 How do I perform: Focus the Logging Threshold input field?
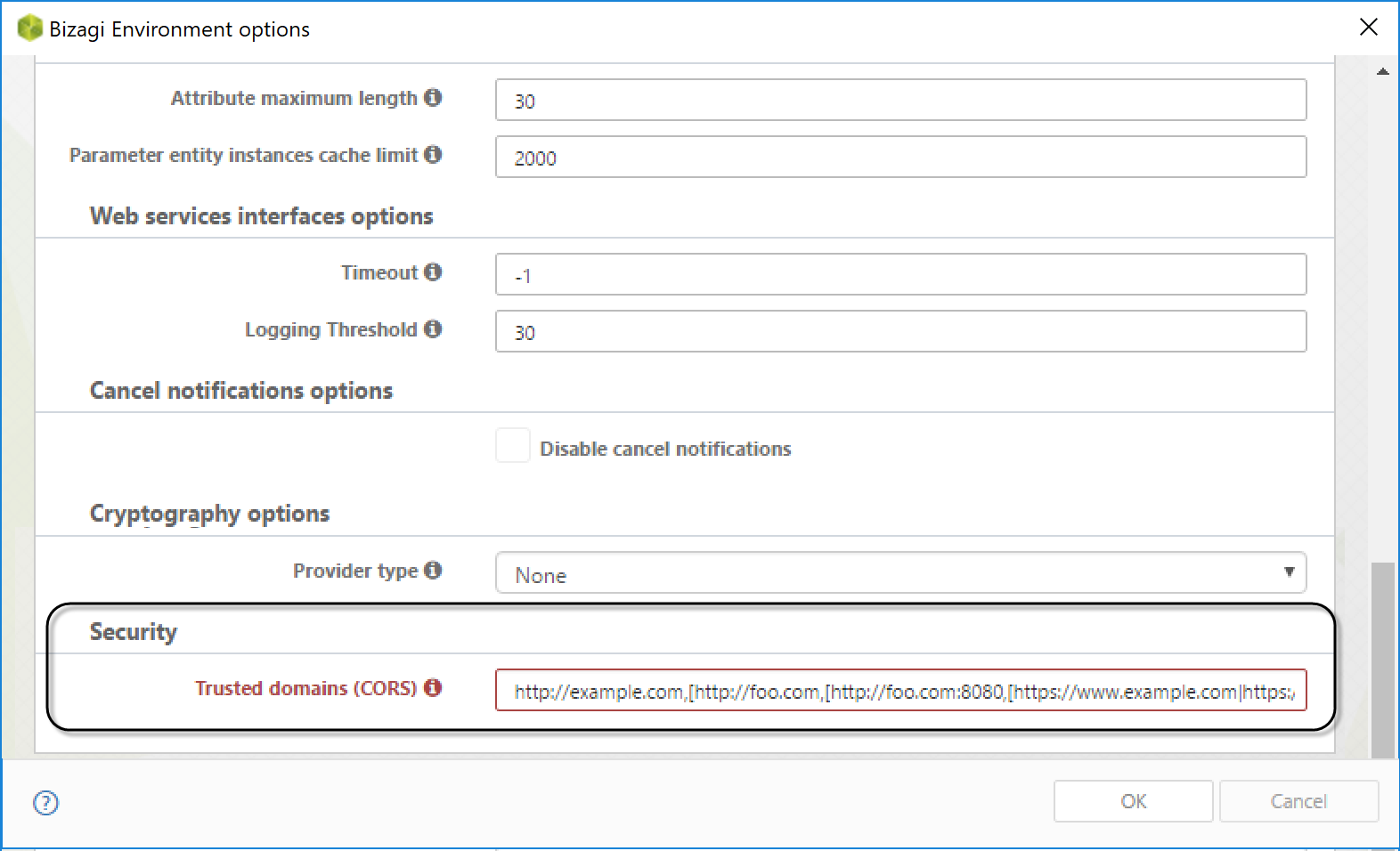(x=901, y=331)
